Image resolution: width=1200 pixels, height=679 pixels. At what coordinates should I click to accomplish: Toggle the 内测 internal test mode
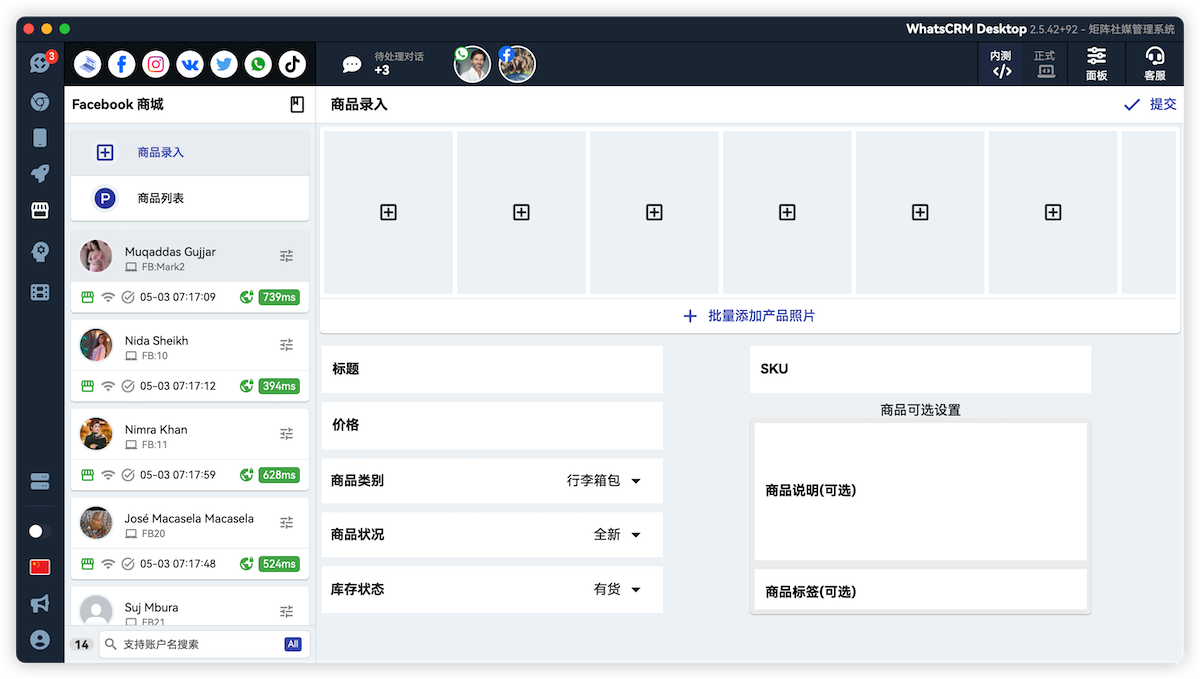point(1000,62)
